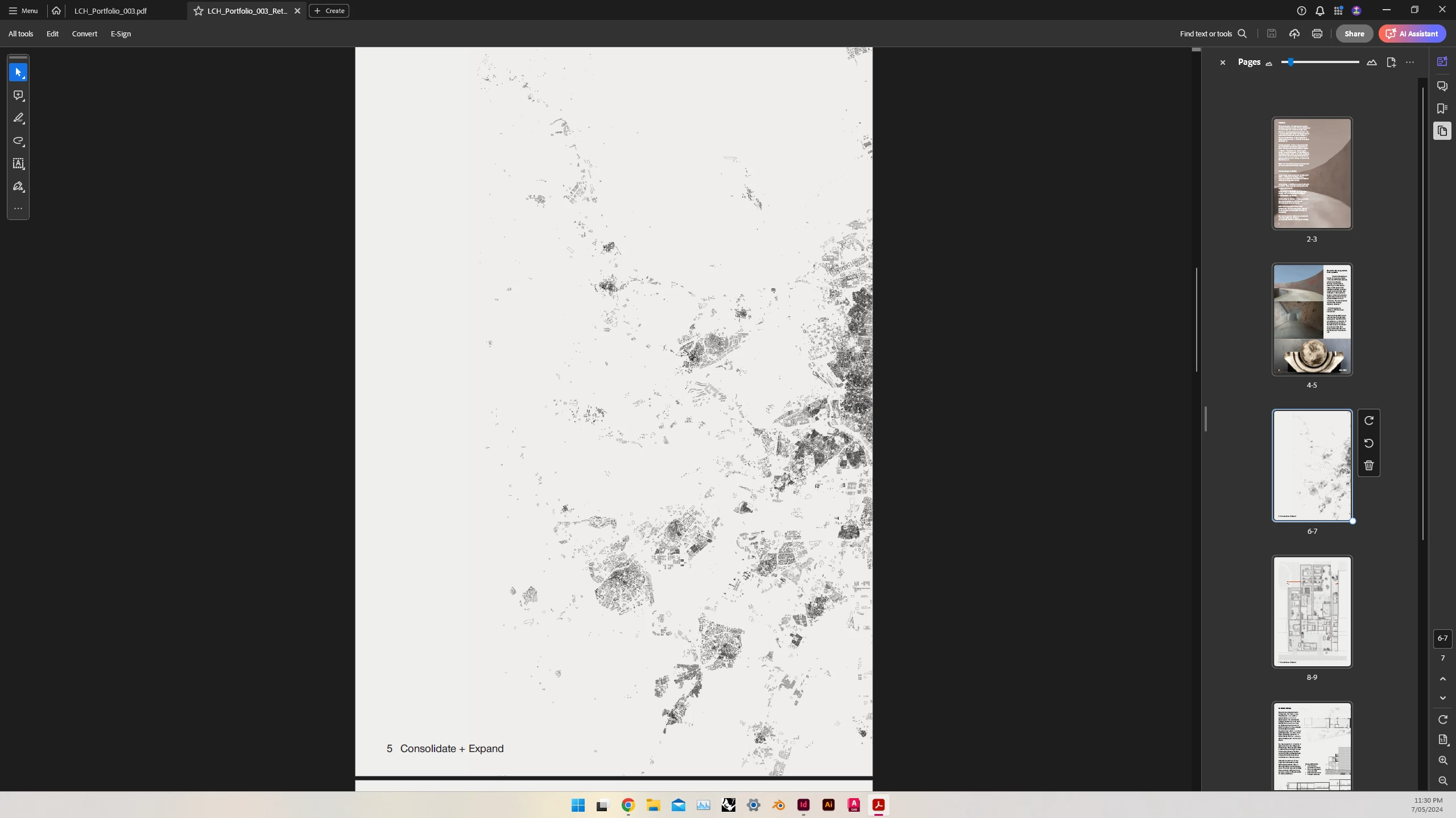
Task: Expand more tools ellipsis in left toolbar
Action: pyautogui.click(x=18, y=209)
